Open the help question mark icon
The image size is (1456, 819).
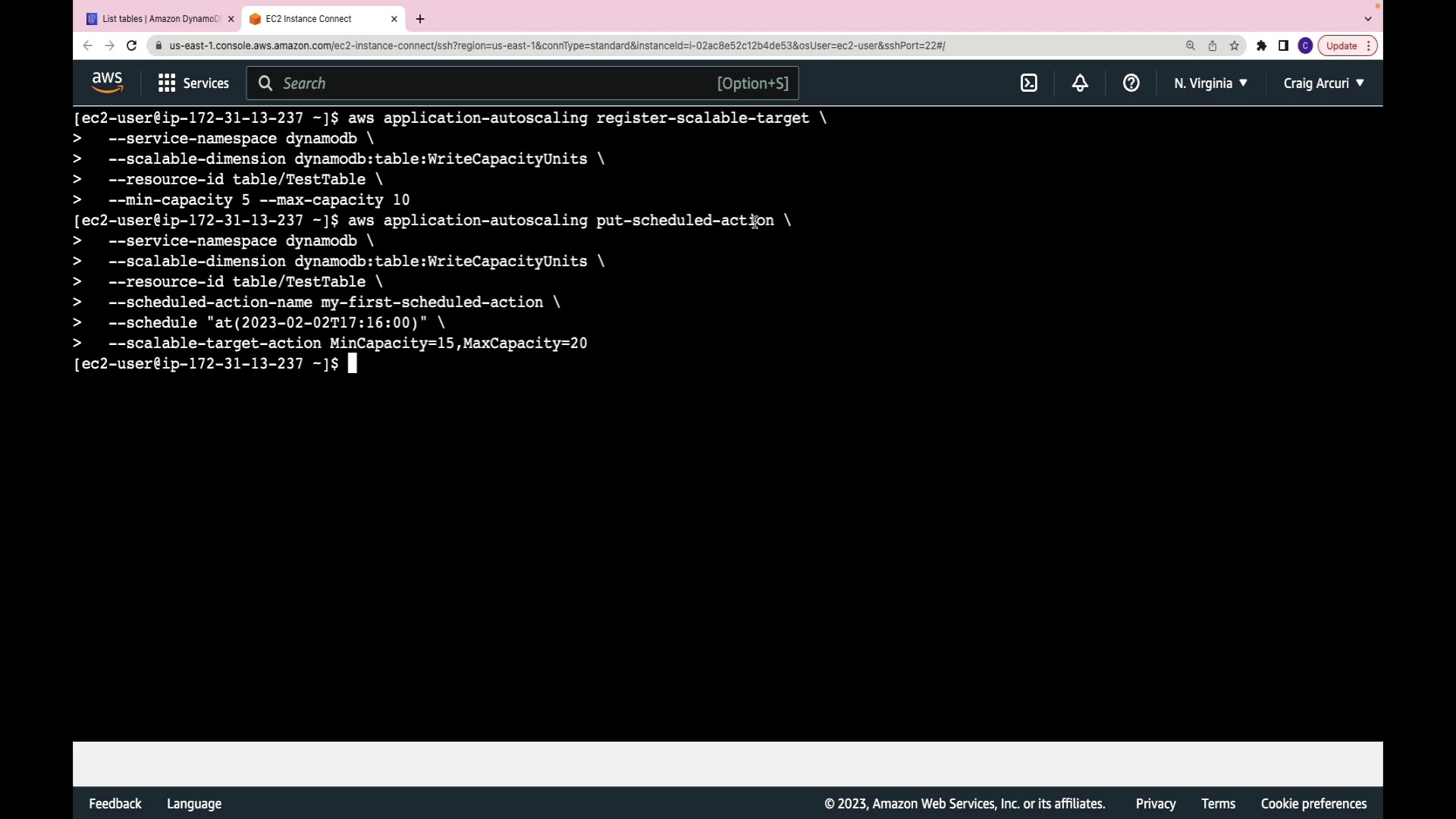coord(1131,83)
